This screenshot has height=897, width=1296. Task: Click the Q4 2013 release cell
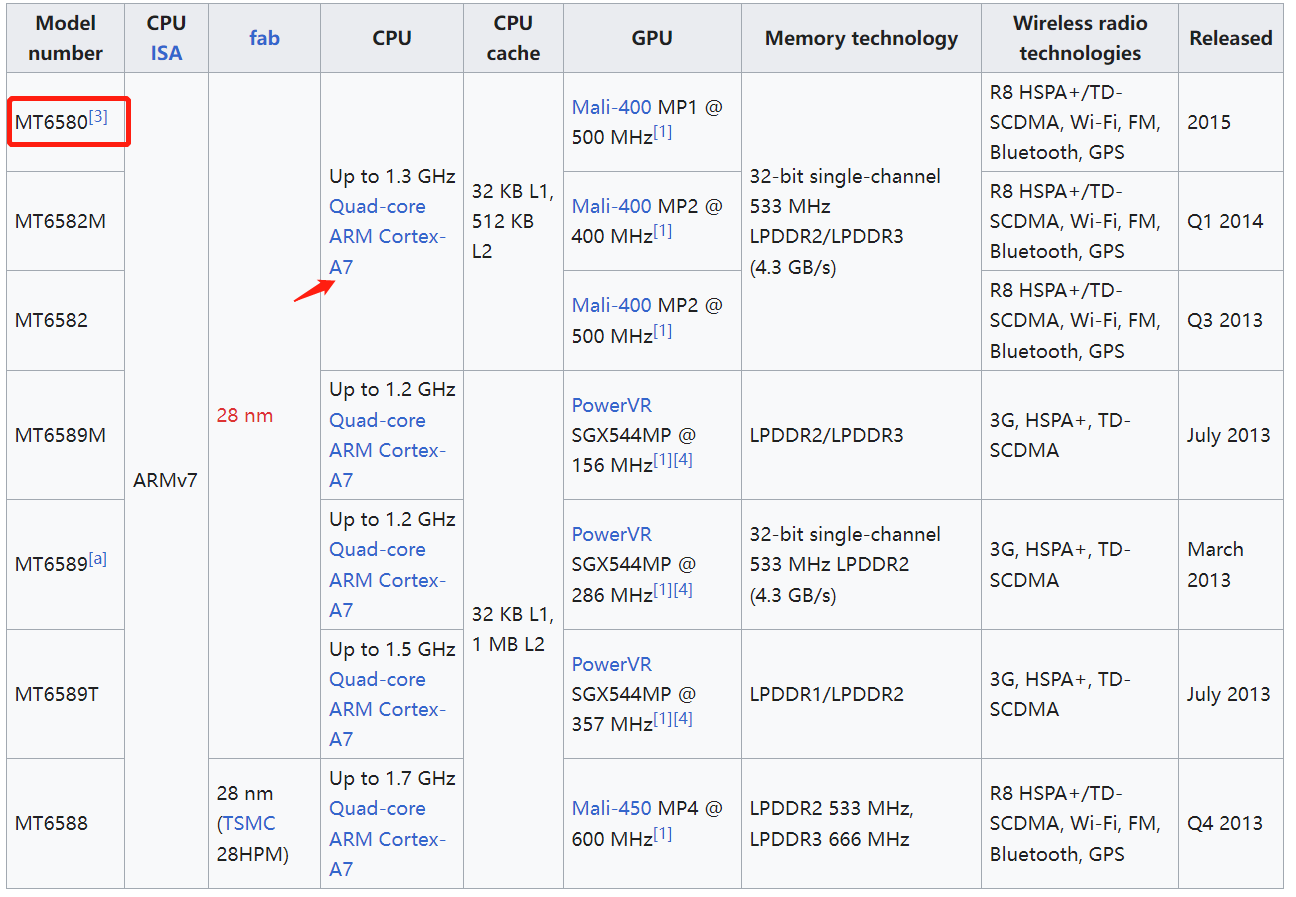click(x=1231, y=823)
